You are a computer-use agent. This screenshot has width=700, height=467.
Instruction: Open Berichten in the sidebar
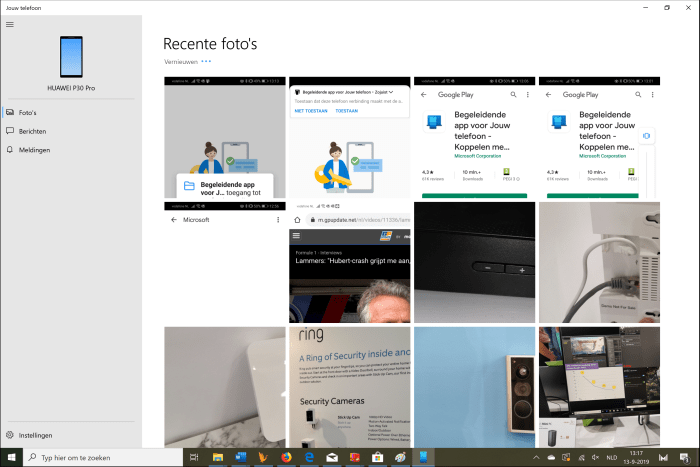click(71, 131)
